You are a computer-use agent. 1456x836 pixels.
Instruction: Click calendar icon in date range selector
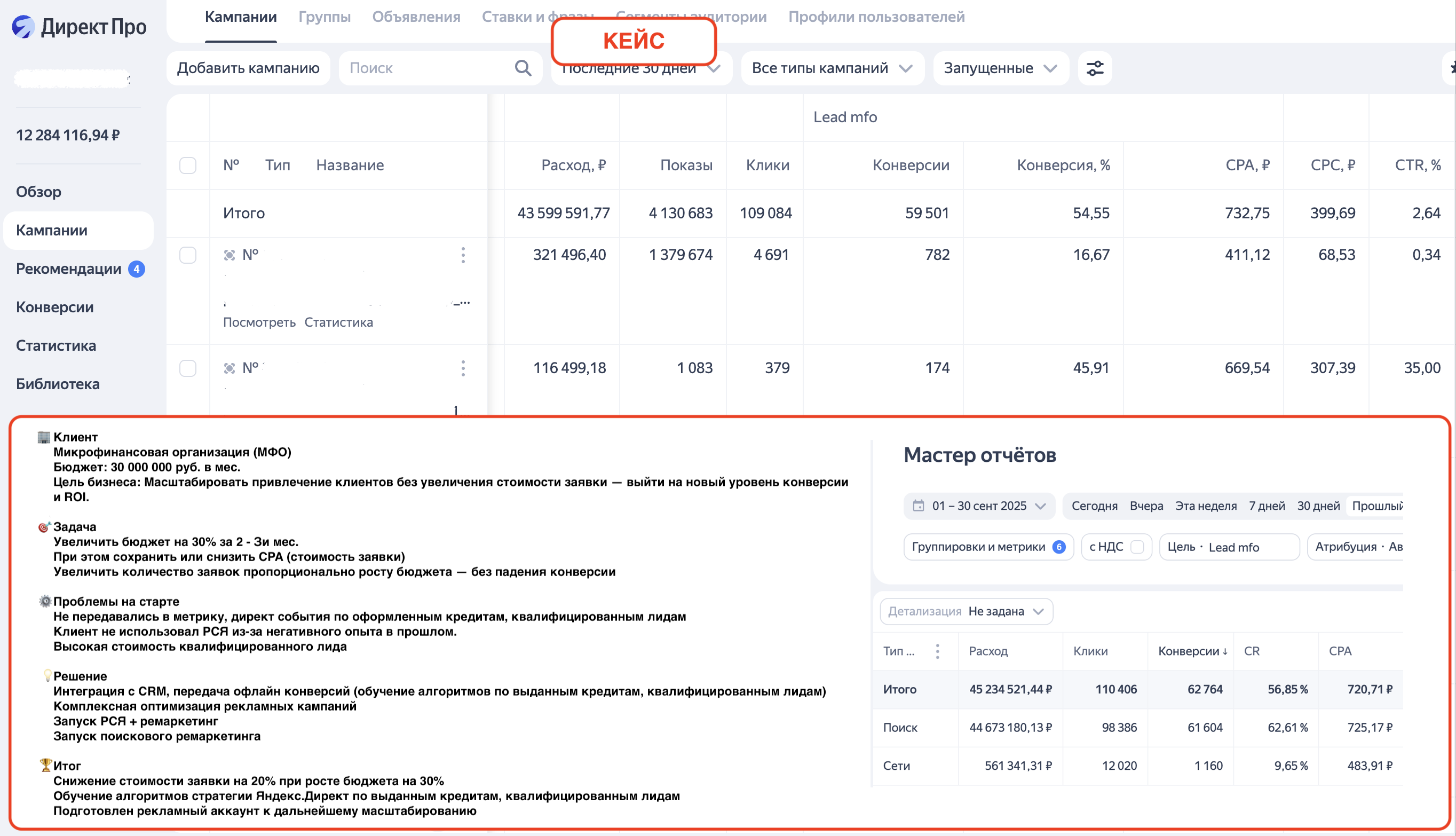point(918,506)
